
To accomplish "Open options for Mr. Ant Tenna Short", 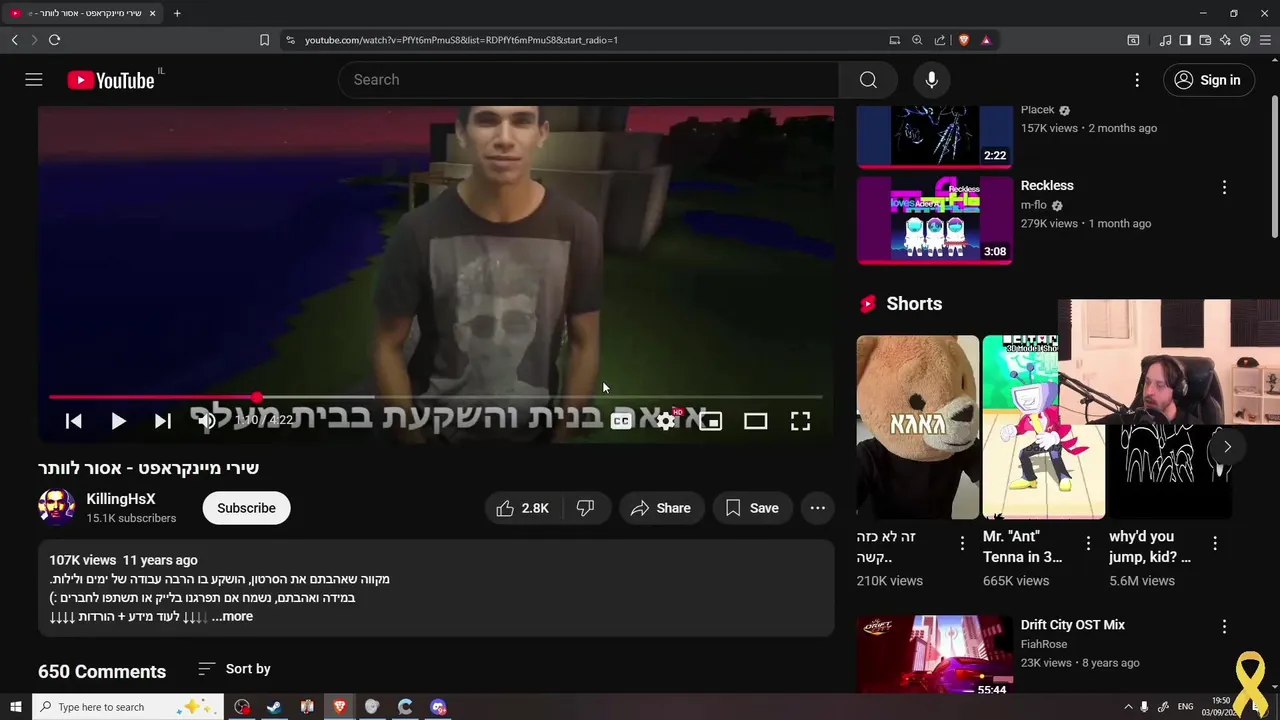I will [1088, 543].
